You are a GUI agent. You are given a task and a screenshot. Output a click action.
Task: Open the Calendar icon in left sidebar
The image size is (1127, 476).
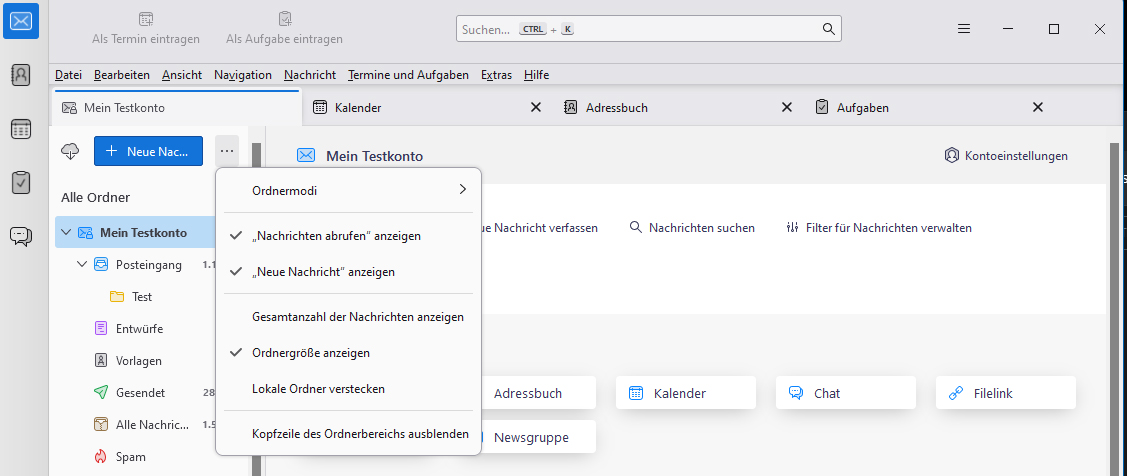(x=21, y=129)
